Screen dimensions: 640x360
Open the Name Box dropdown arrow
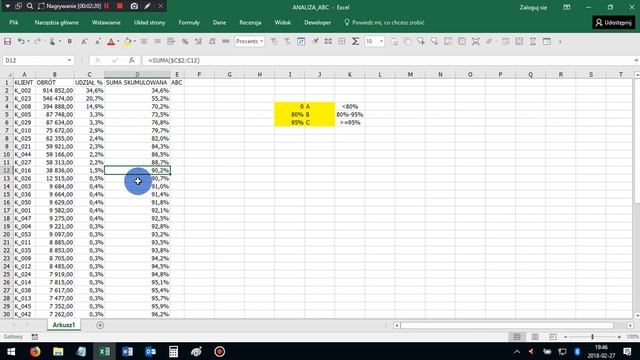pyautogui.click(x=69, y=60)
